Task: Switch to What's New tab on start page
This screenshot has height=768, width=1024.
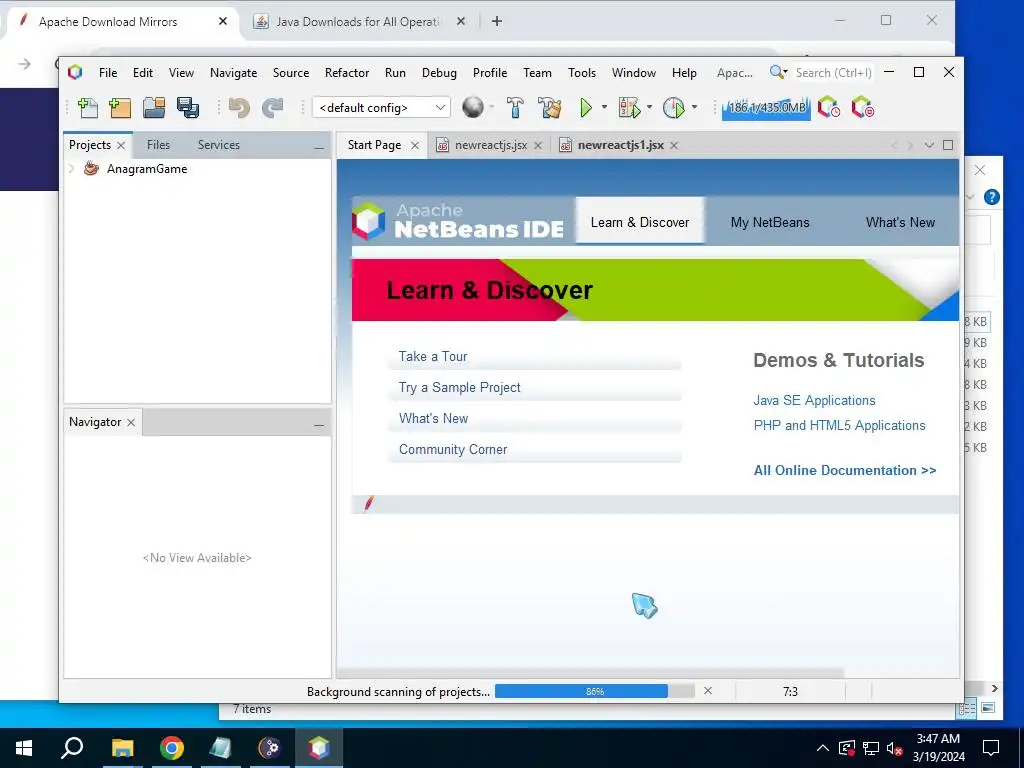Action: (x=900, y=222)
